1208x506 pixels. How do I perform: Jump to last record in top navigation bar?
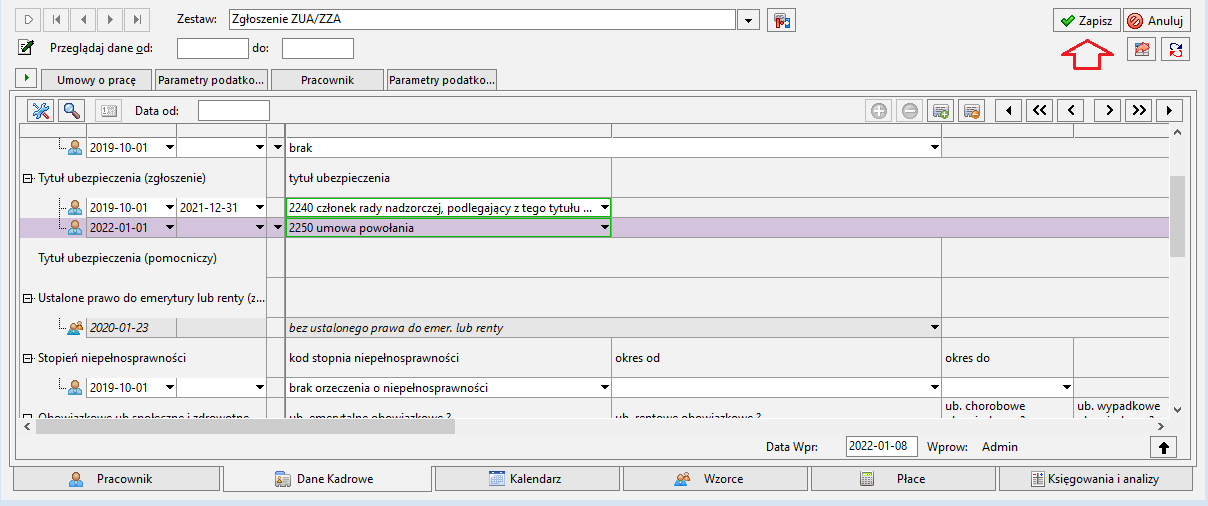pyautogui.click(x=137, y=19)
